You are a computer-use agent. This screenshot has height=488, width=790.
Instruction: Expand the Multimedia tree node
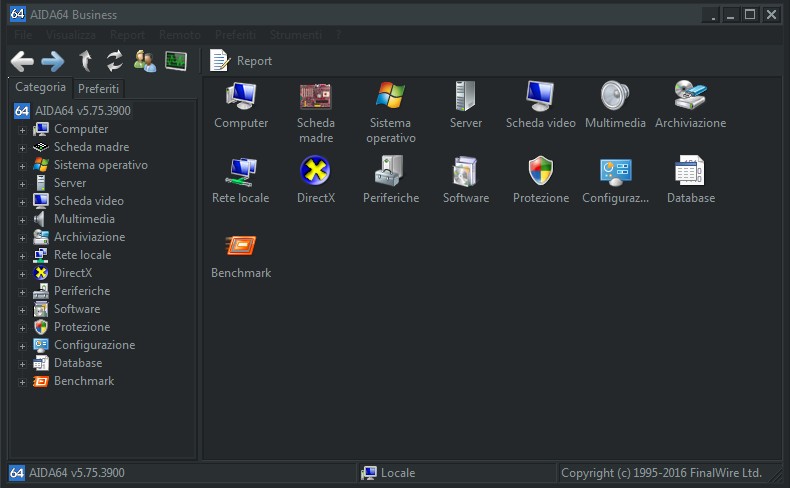tap(22, 220)
